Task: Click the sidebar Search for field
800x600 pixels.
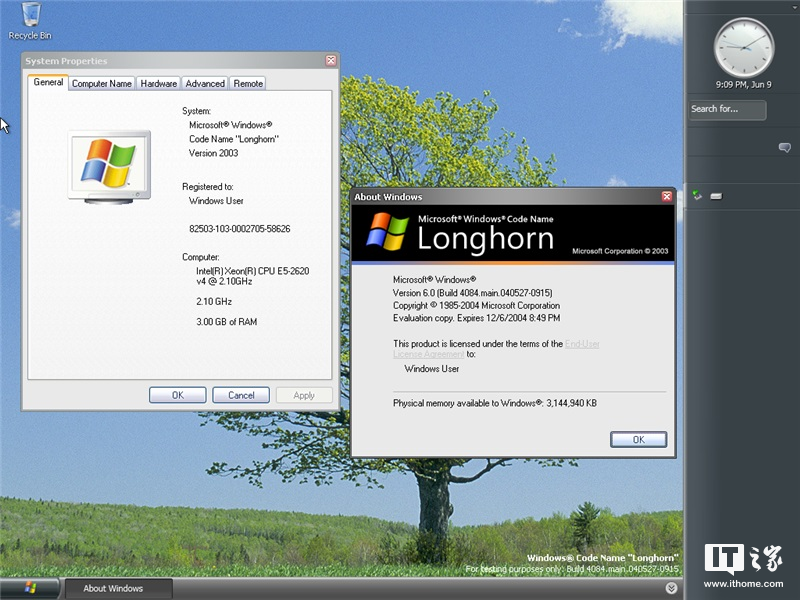Action: 727,109
